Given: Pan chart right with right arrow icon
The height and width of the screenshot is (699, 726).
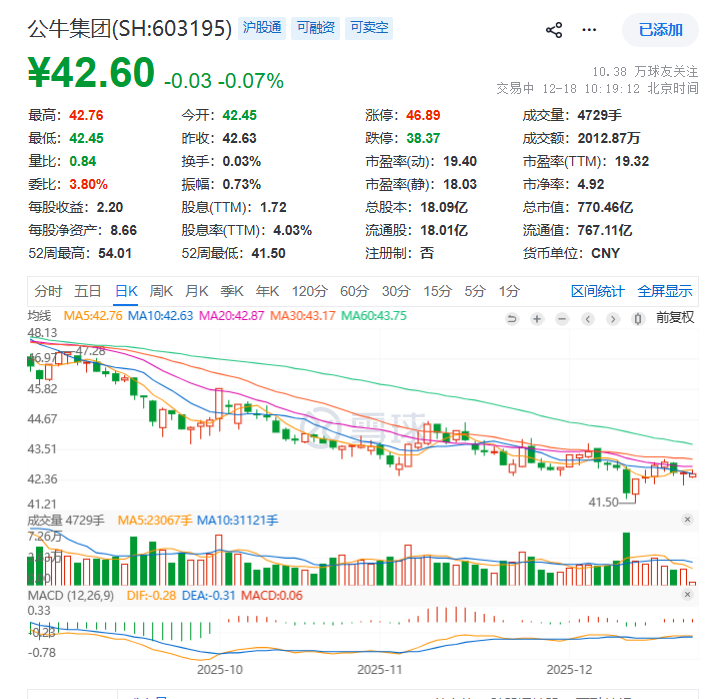Looking at the screenshot, I should pyautogui.click(x=613, y=318).
